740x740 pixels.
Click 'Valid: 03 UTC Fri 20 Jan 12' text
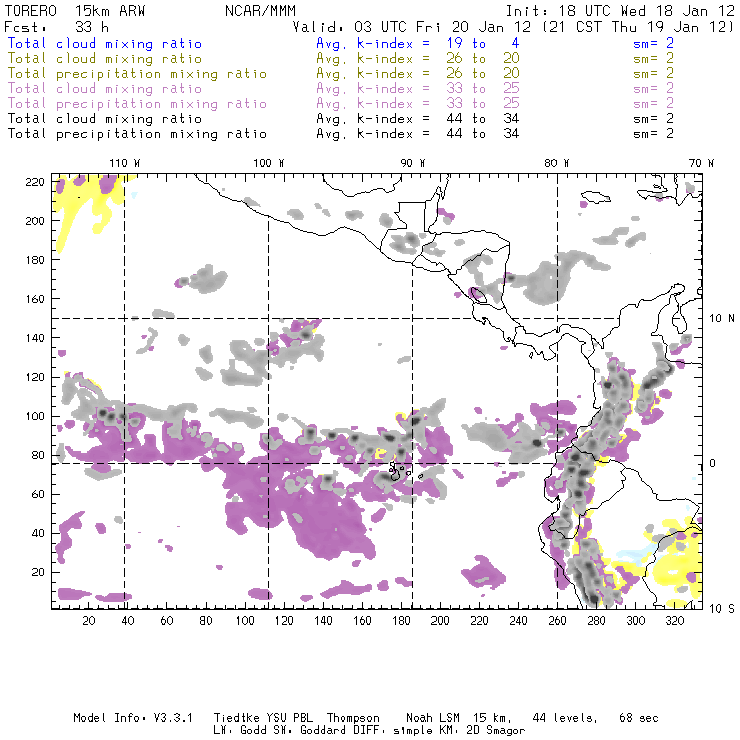[411, 27]
